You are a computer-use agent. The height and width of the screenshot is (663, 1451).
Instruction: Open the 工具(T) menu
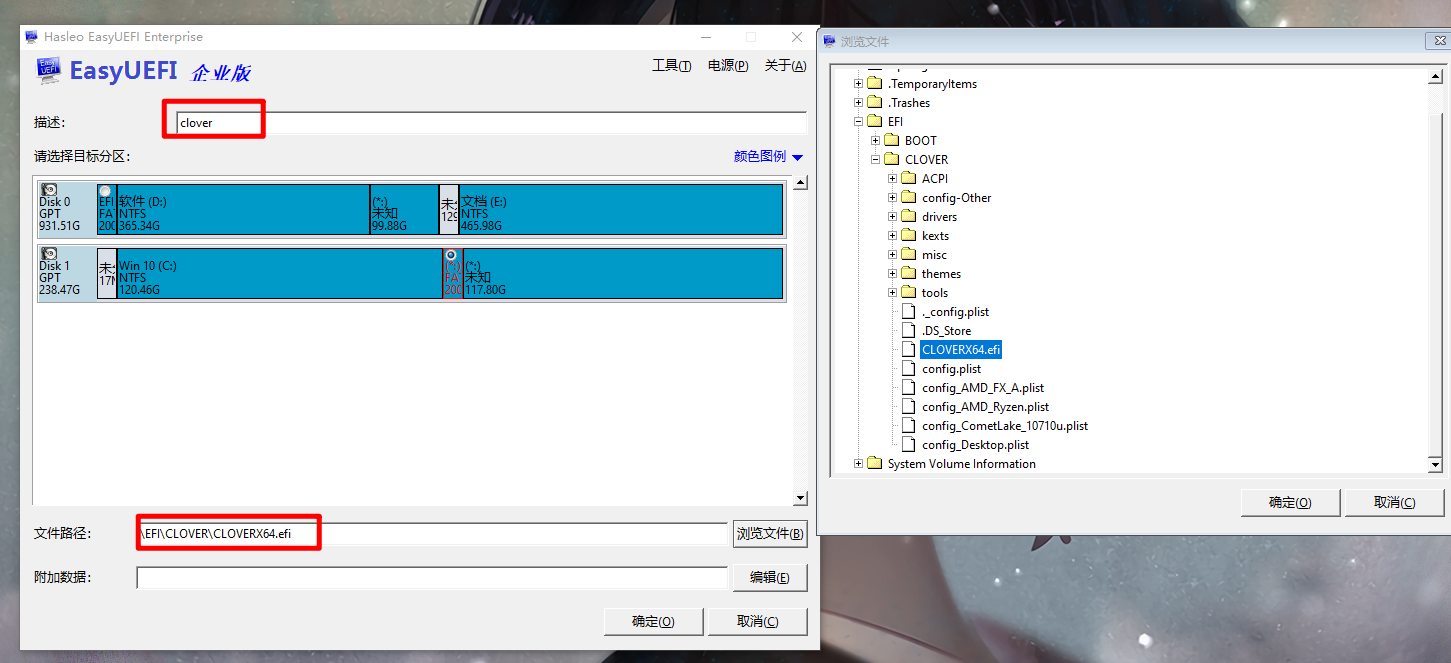pyautogui.click(x=671, y=64)
